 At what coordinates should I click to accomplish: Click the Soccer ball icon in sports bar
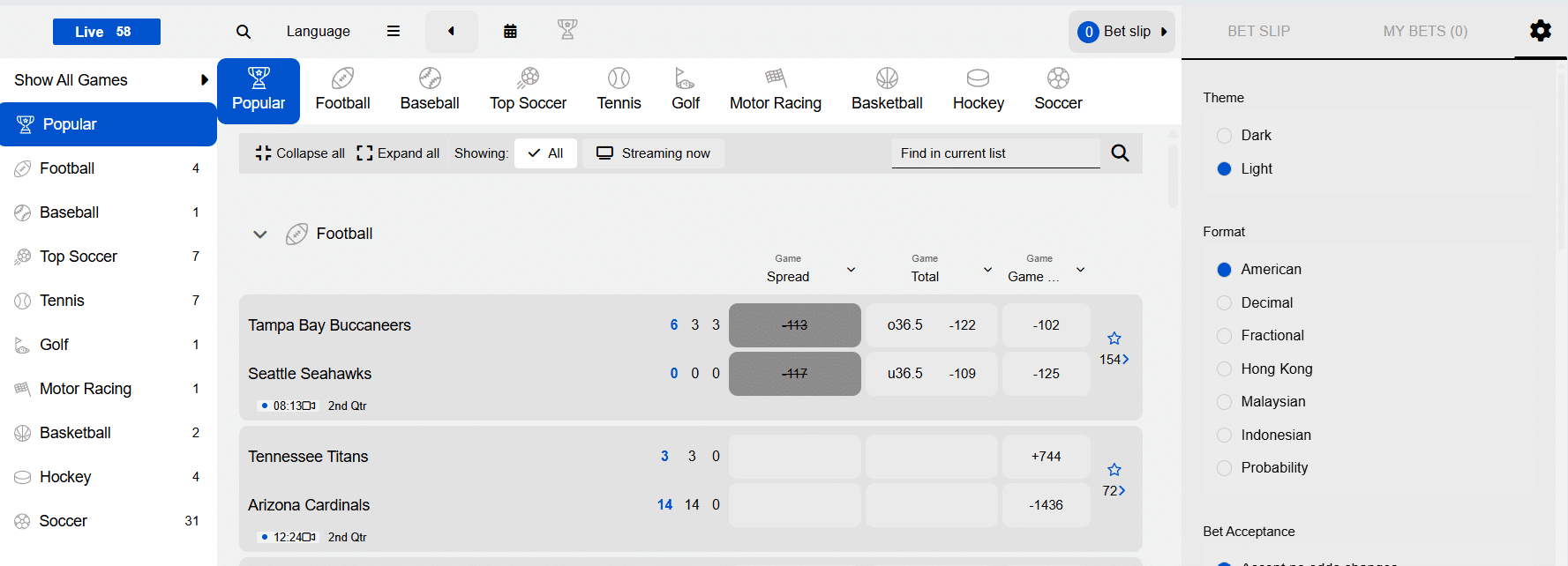(x=1058, y=78)
